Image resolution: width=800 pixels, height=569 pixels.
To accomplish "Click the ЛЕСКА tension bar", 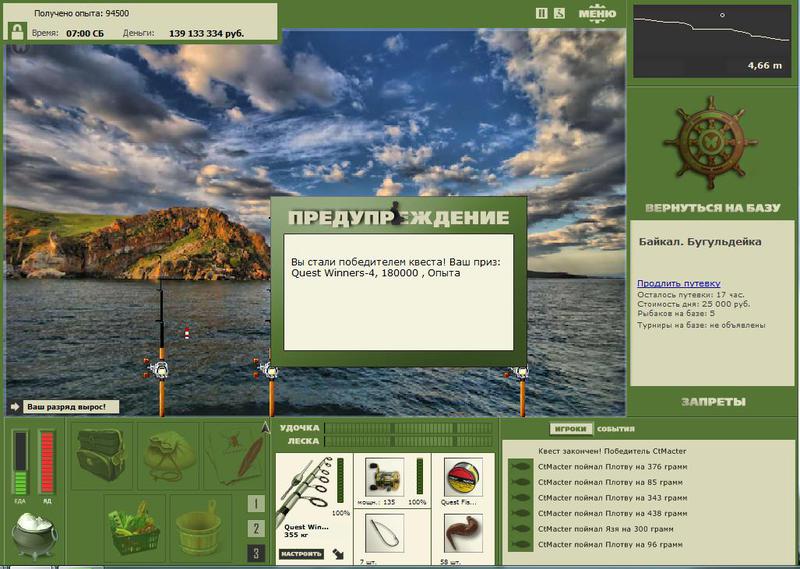I will 408,441.
